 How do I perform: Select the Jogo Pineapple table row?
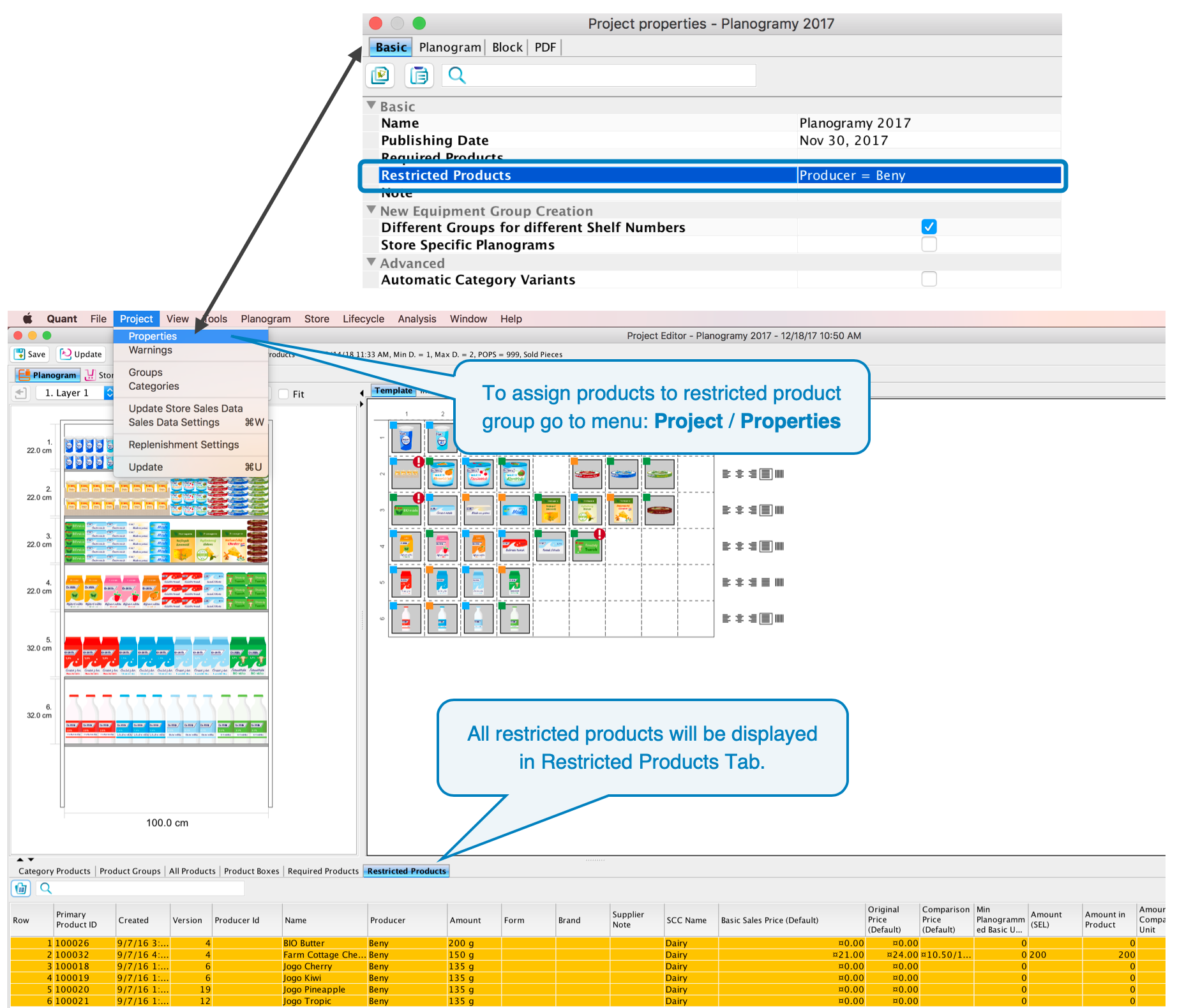[587, 989]
